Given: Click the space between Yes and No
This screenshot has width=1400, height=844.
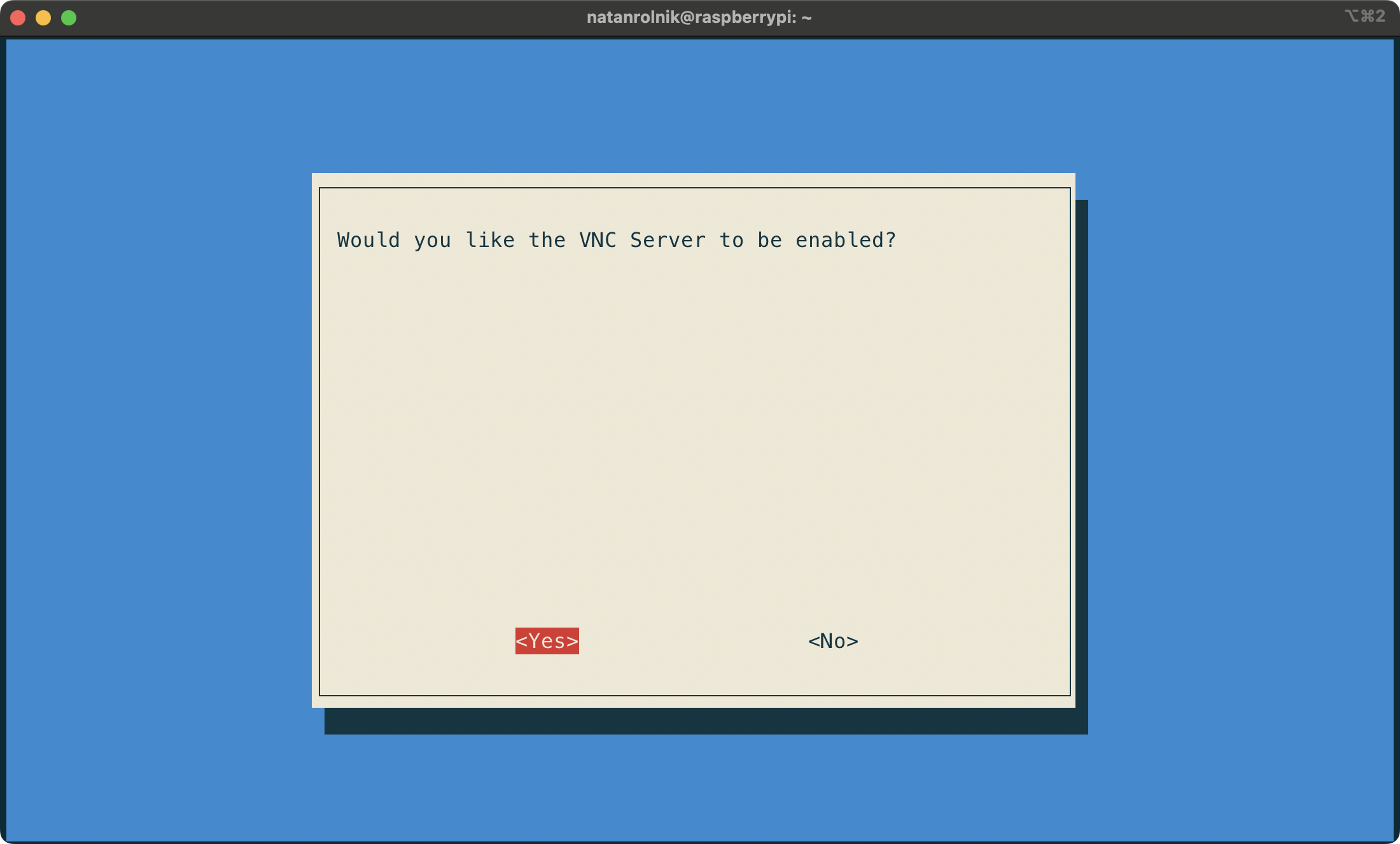Looking at the screenshot, I should click(x=690, y=641).
